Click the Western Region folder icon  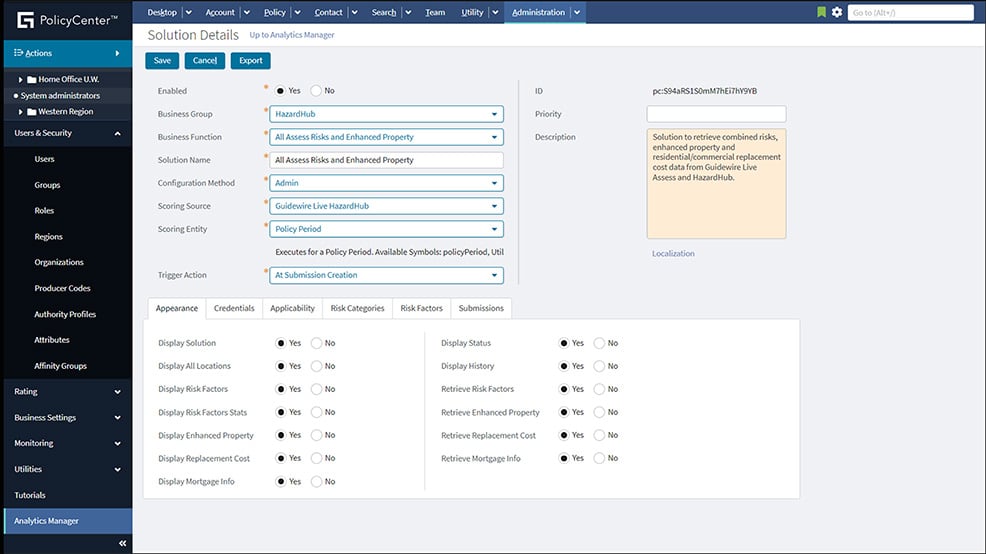[32, 112]
